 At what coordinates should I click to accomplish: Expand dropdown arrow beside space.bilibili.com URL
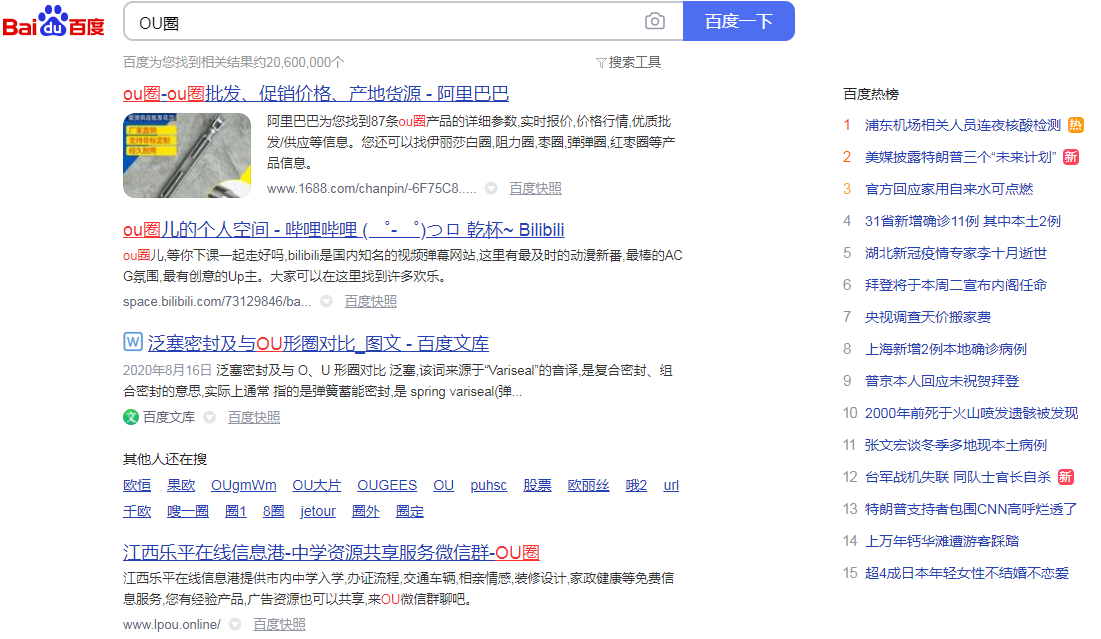tap(327, 301)
